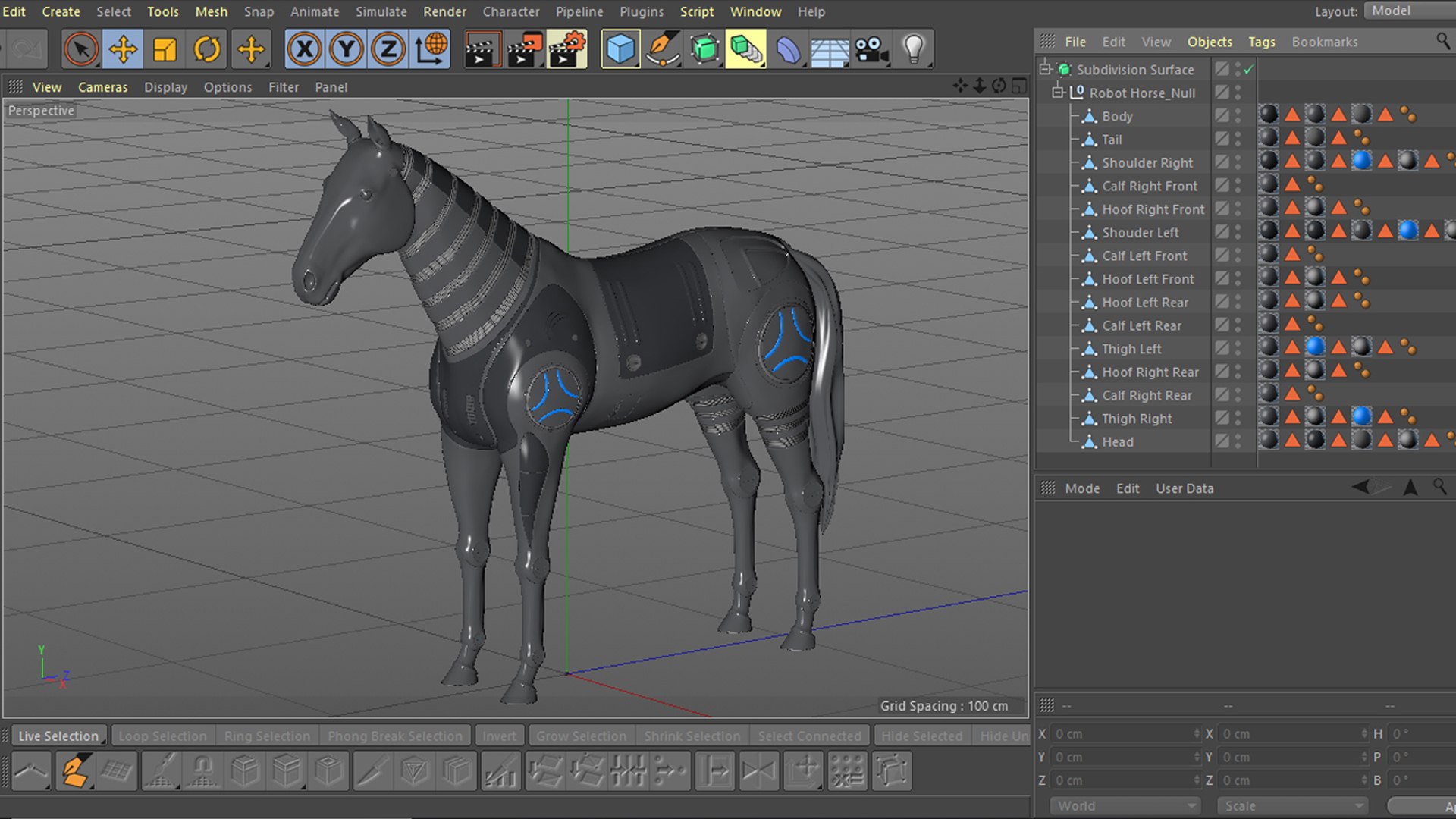
Task: Toggle layer swatch for Calf Right Rear
Action: [x=1222, y=394]
